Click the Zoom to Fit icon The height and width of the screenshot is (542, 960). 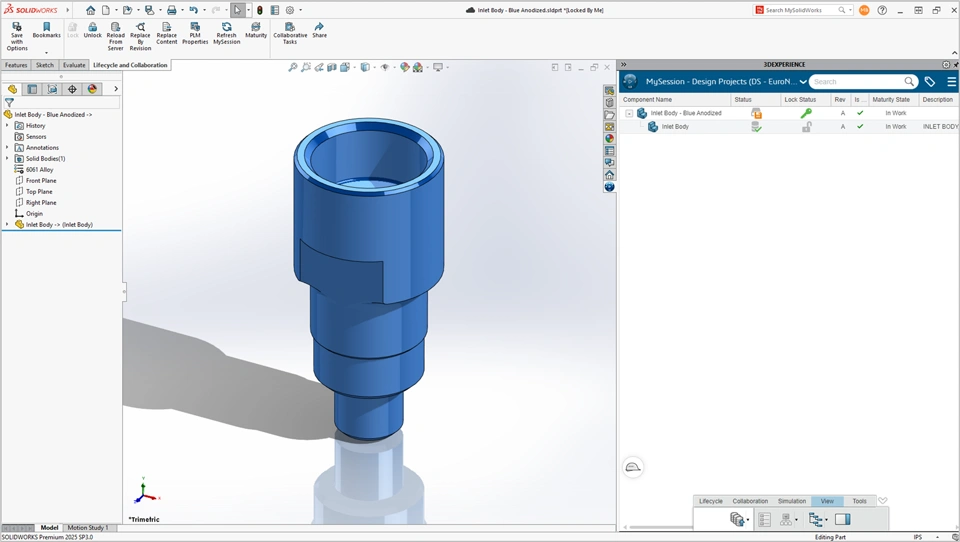293,67
